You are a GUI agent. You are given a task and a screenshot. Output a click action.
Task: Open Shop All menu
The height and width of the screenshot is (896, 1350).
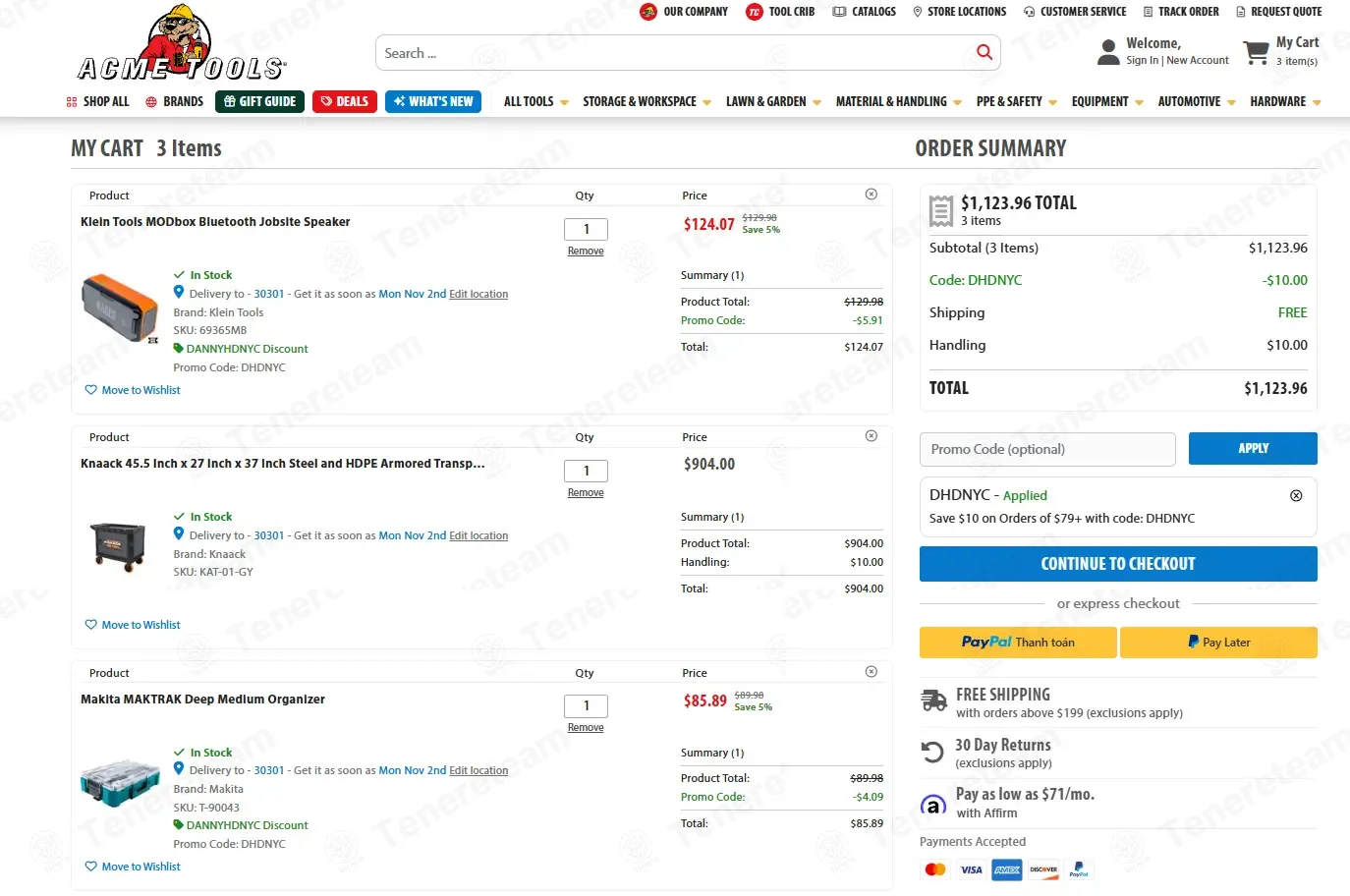[97, 101]
